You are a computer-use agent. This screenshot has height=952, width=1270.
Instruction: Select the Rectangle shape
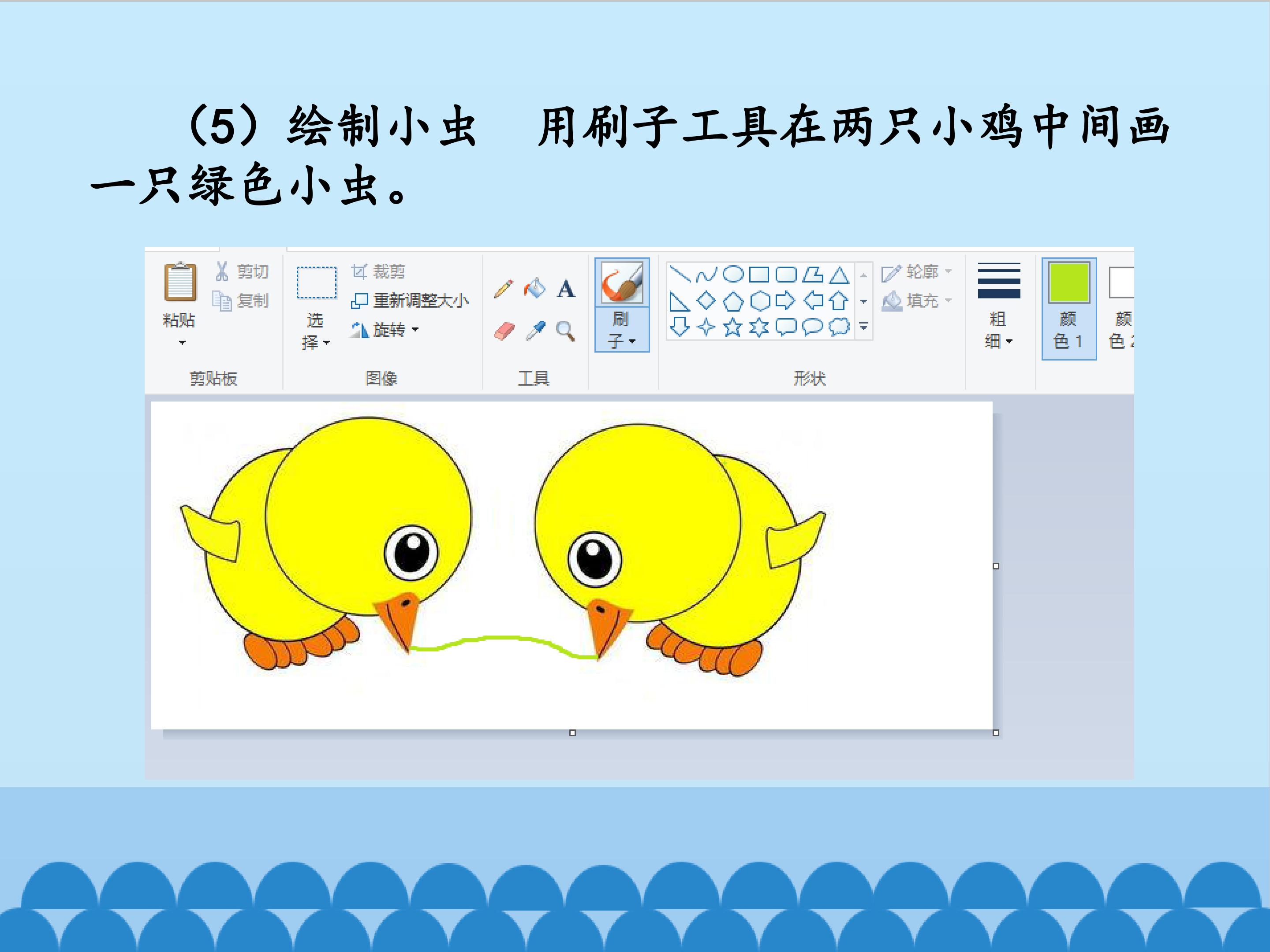759,274
